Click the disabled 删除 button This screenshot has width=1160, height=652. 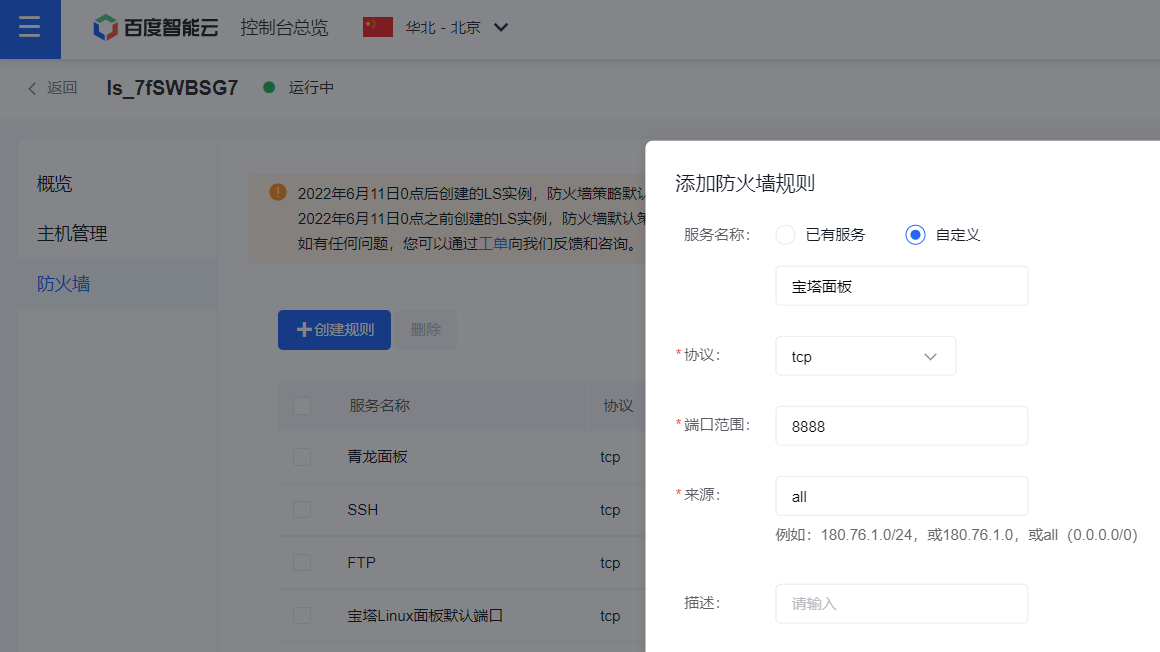coord(426,330)
